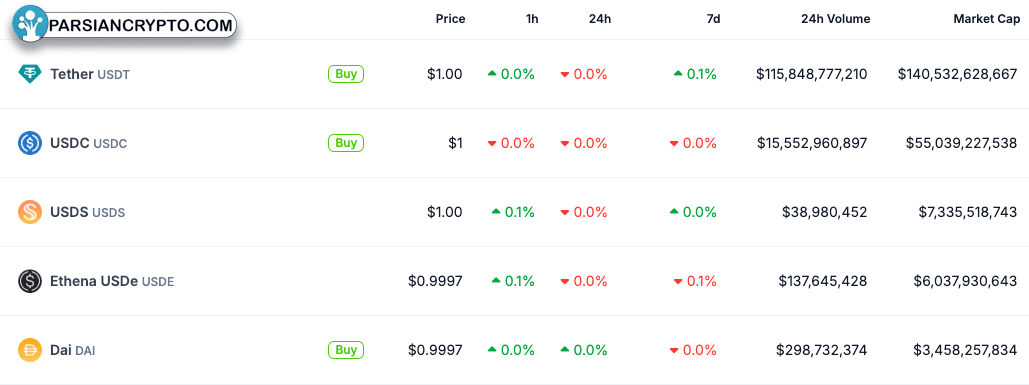The image size is (1029, 385).
Task: Click the Ethena USDe black coin icon
Action: point(30,281)
